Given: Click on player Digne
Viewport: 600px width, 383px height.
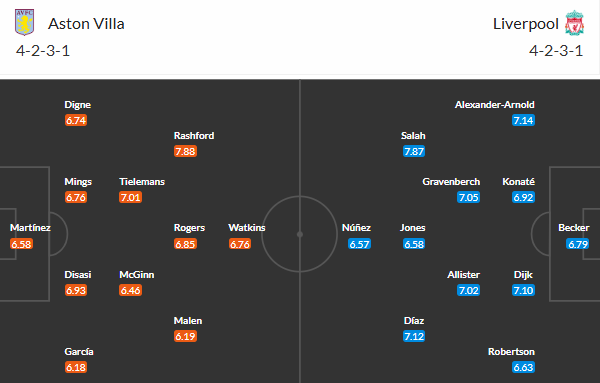Looking at the screenshot, I should 78,105.
